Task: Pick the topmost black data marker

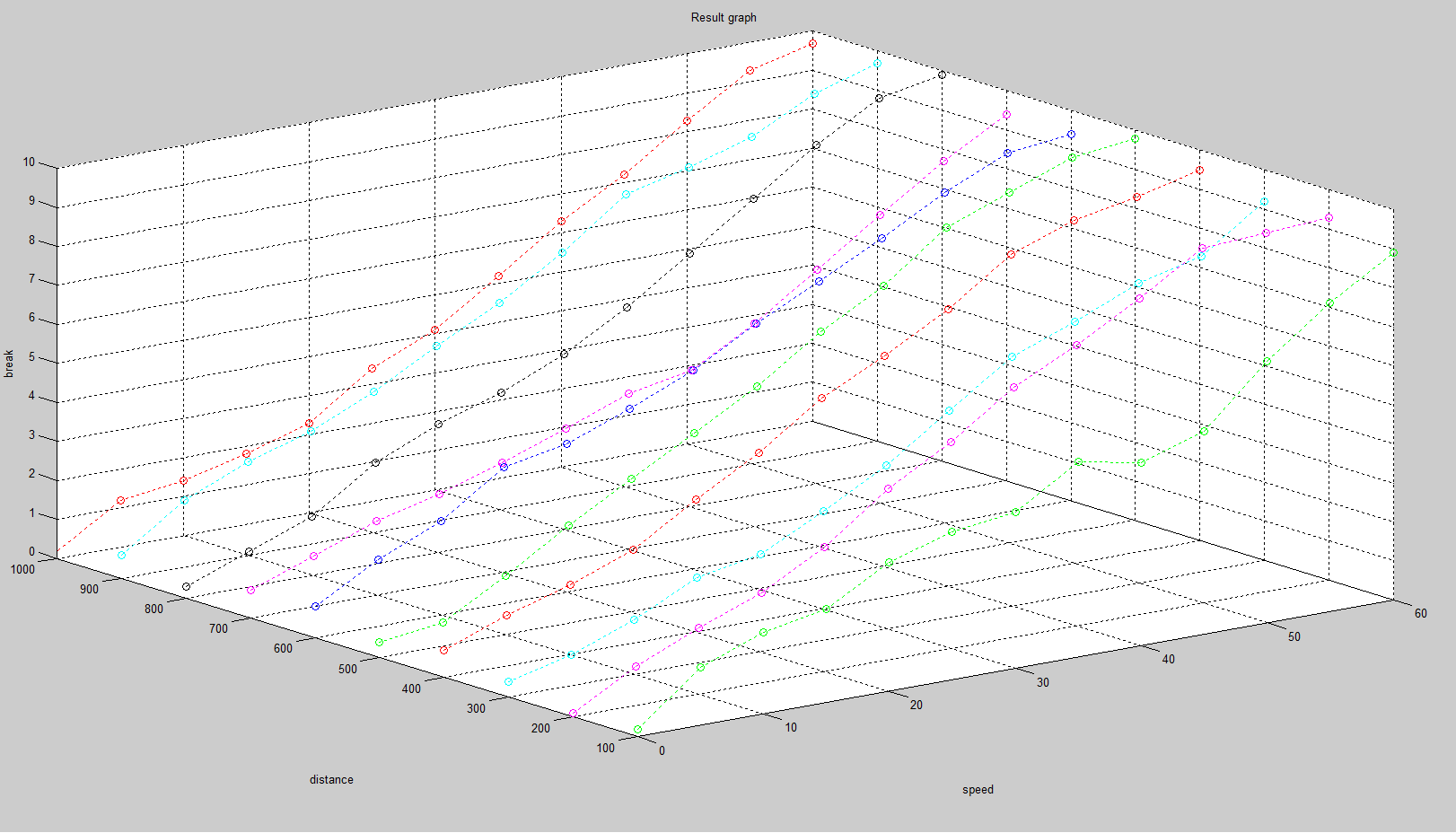Action: tap(942, 75)
